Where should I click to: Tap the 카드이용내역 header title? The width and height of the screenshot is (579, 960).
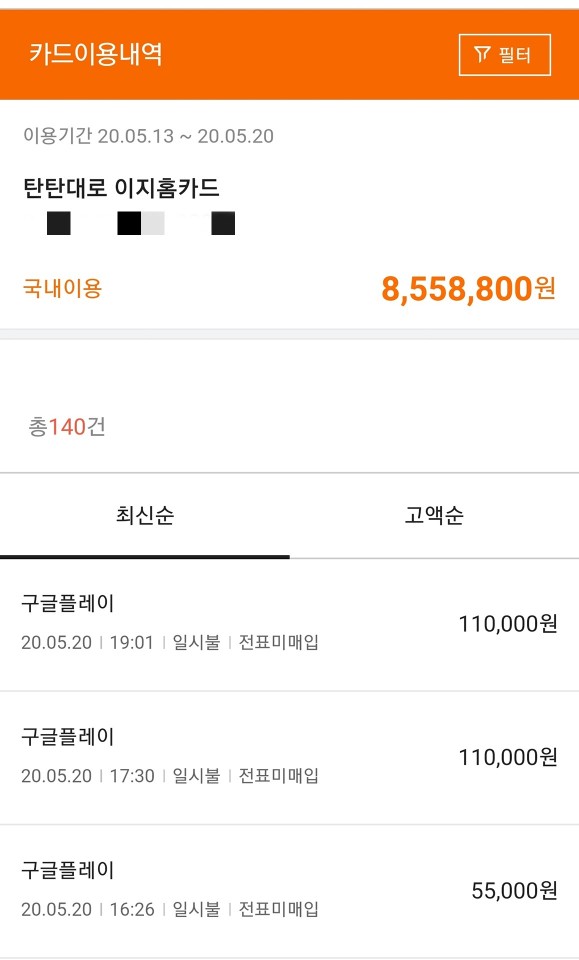click(95, 54)
